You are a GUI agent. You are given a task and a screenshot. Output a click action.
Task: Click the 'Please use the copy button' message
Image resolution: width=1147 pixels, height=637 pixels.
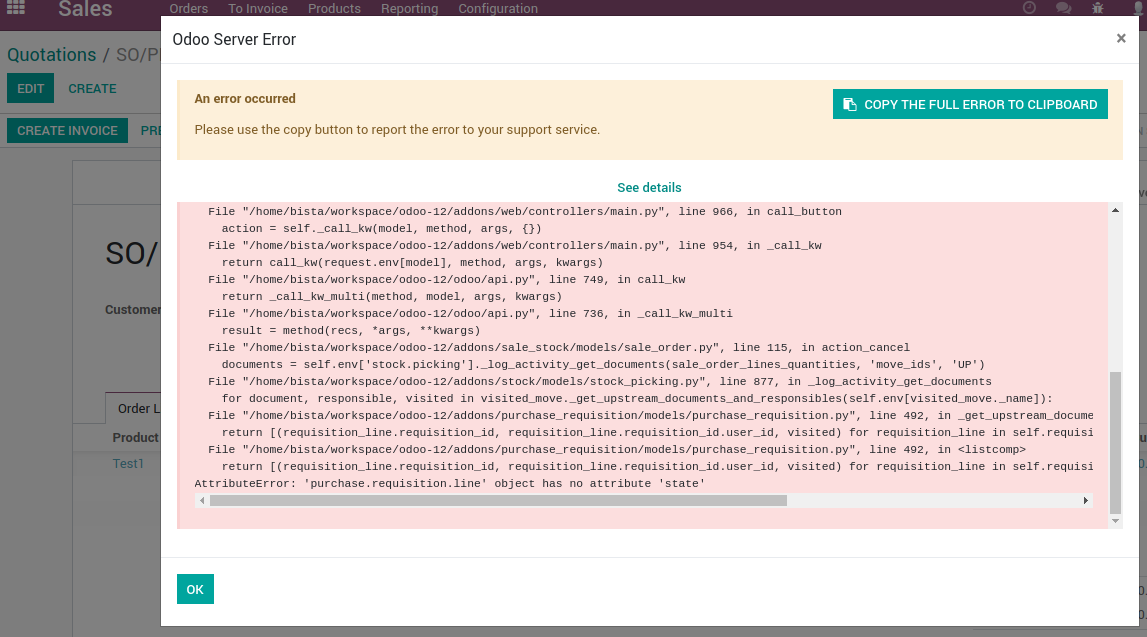click(x=397, y=129)
